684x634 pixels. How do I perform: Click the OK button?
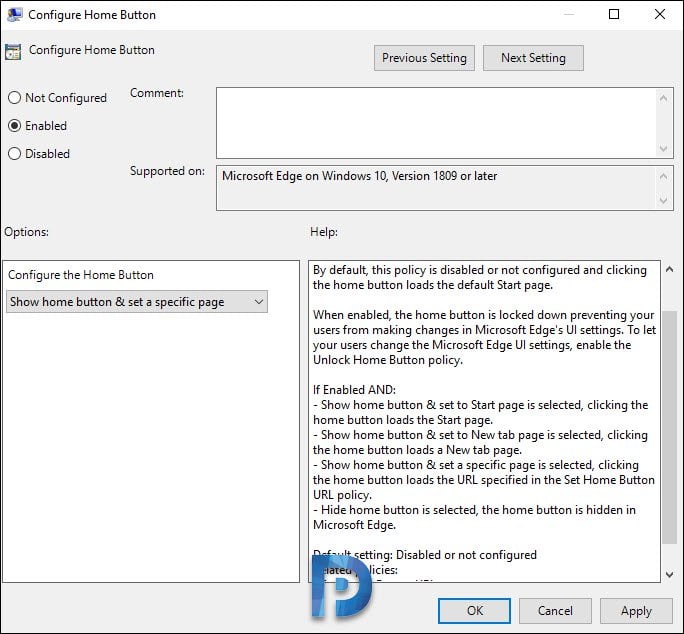[474, 610]
